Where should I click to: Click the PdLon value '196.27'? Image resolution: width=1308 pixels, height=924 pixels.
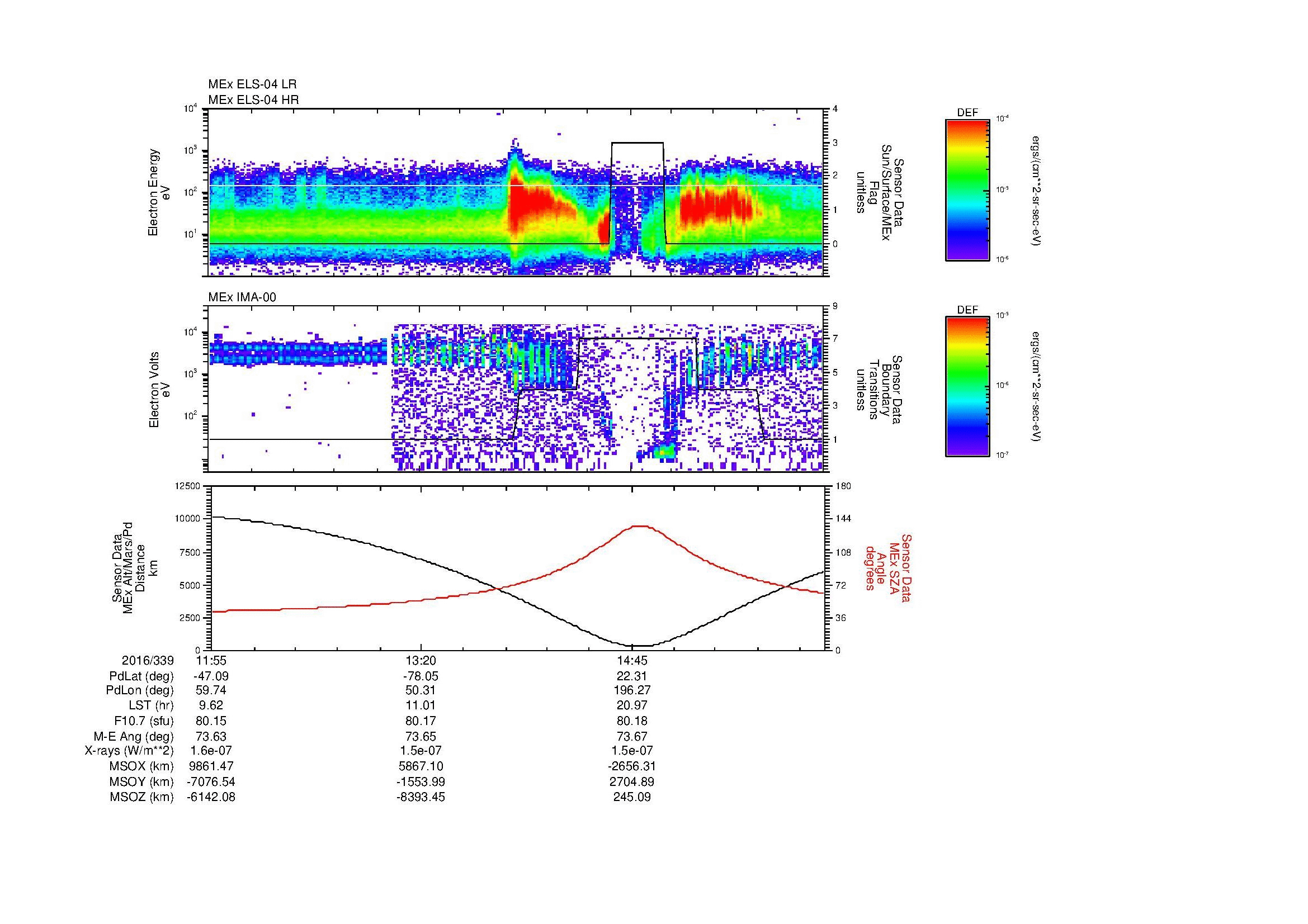[632, 690]
